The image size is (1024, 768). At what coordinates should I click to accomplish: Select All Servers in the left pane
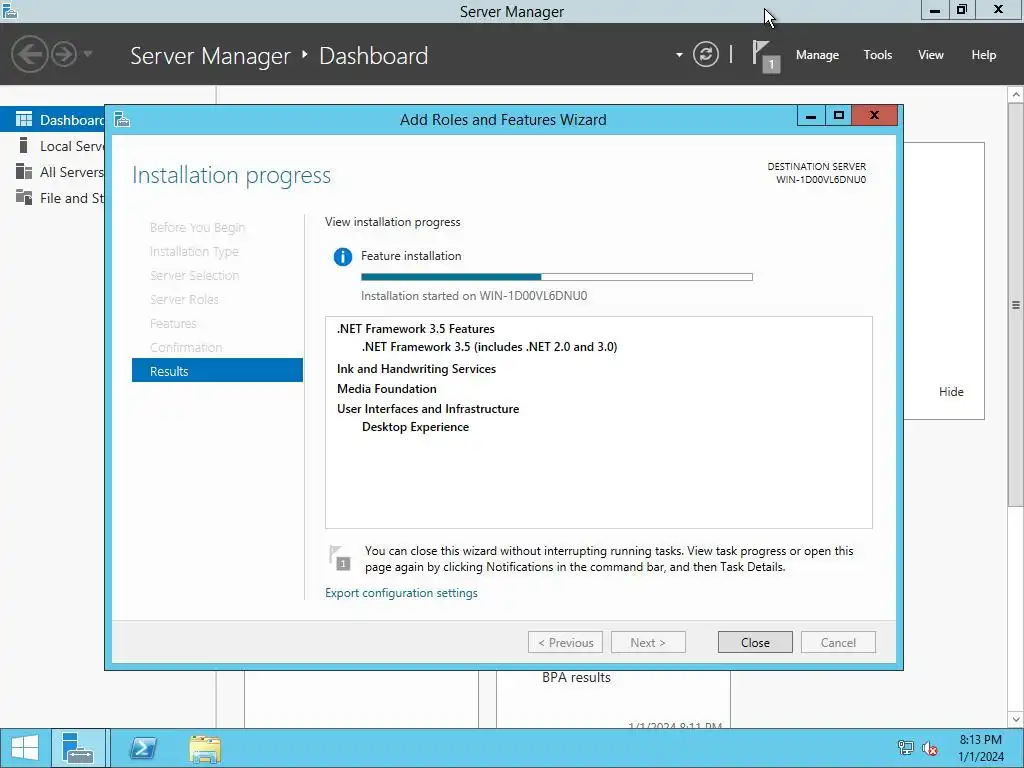[53, 172]
